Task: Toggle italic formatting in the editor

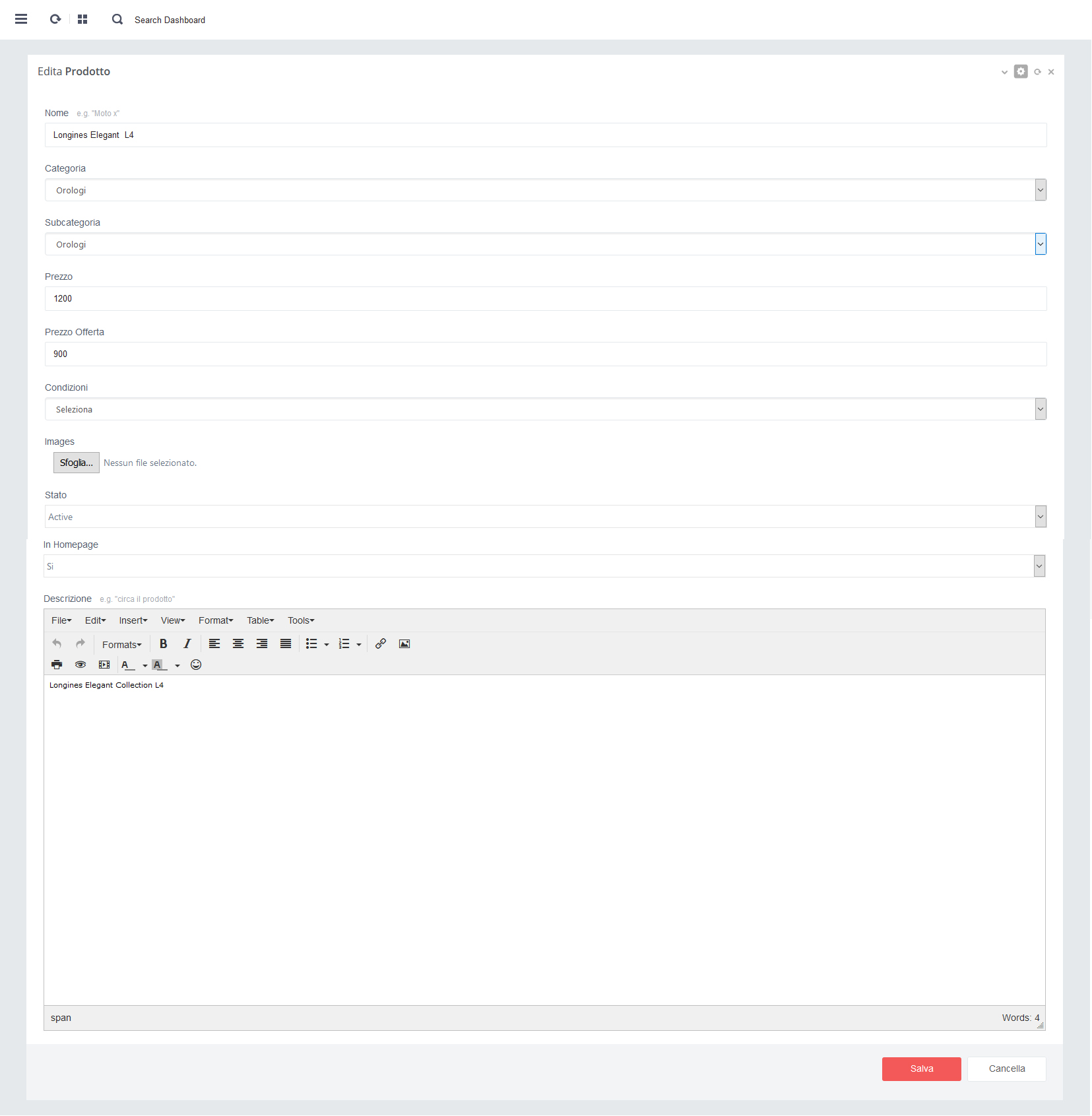Action: pyautogui.click(x=187, y=644)
